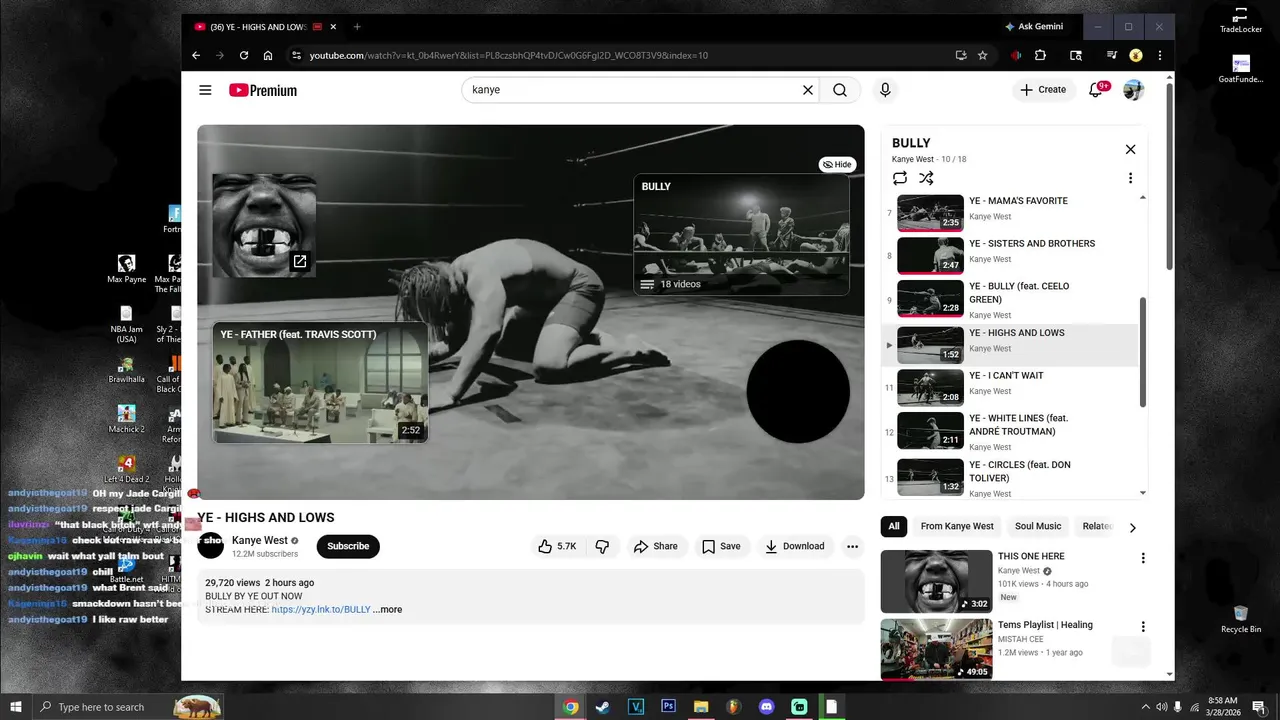
Task: Open File Explorer from the taskbar
Action: point(701,707)
